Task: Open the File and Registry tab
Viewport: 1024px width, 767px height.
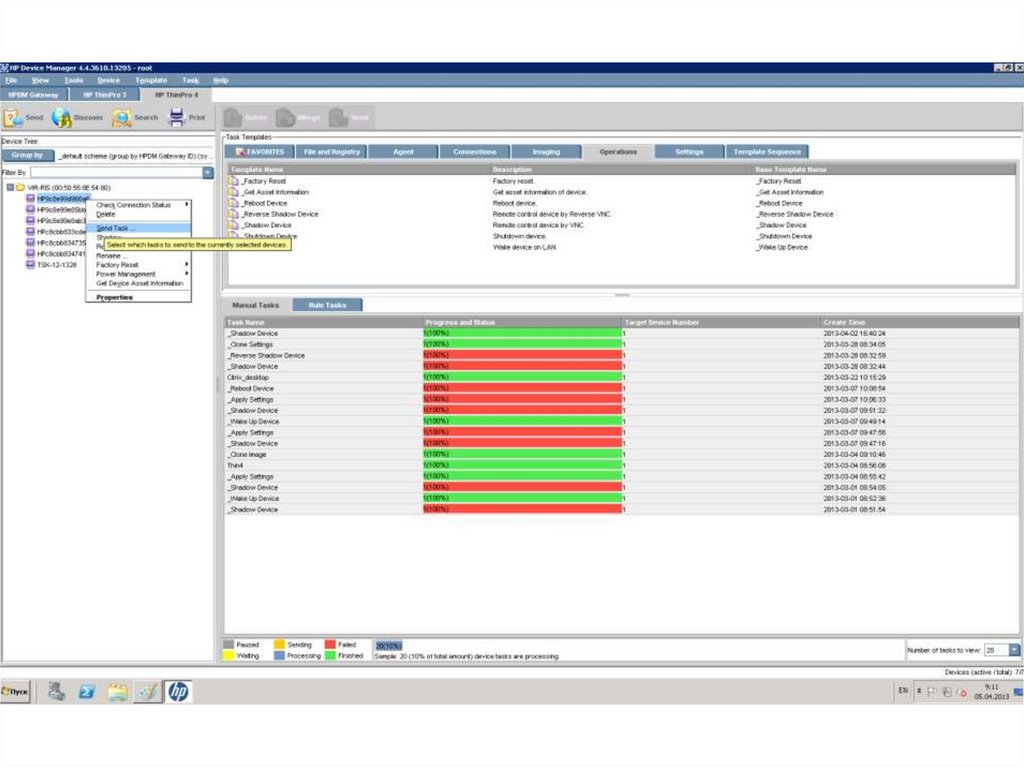Action: point(332,152)
